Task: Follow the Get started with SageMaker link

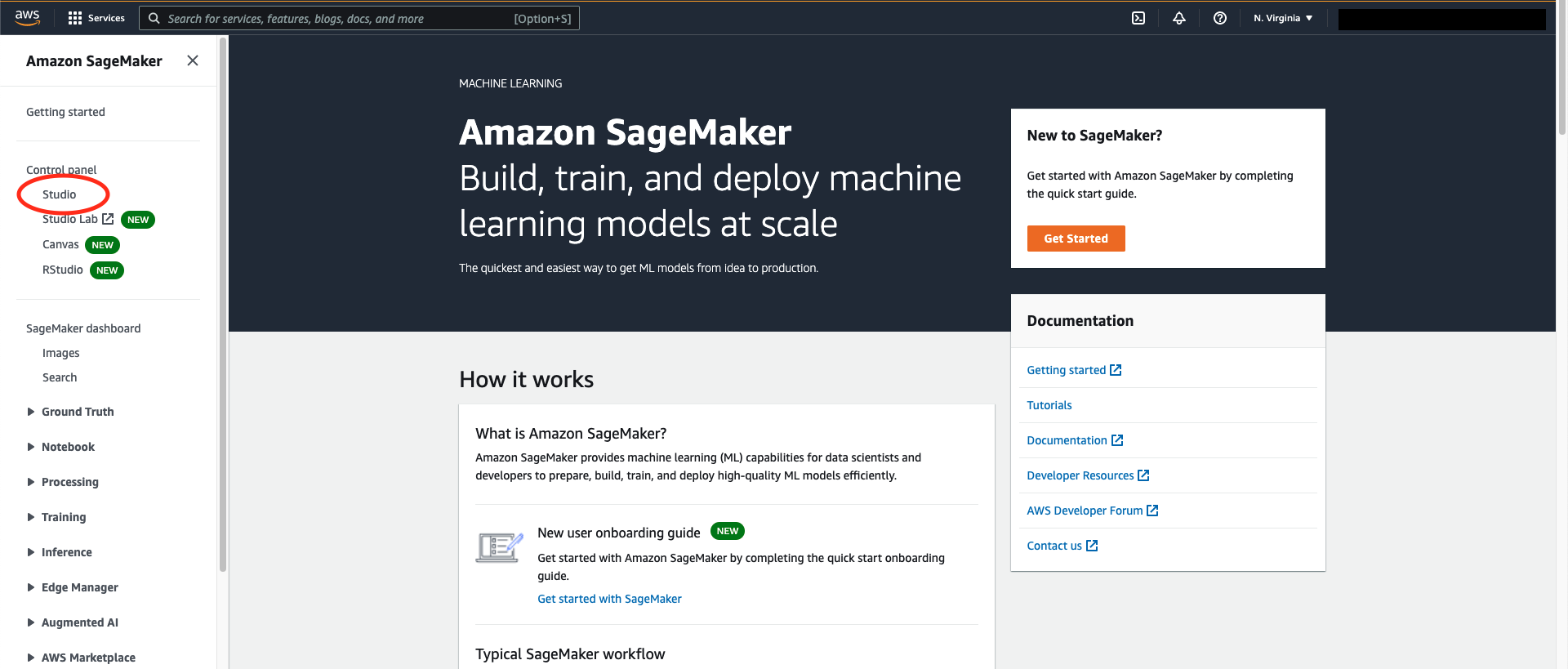Action: coord(609,599)
